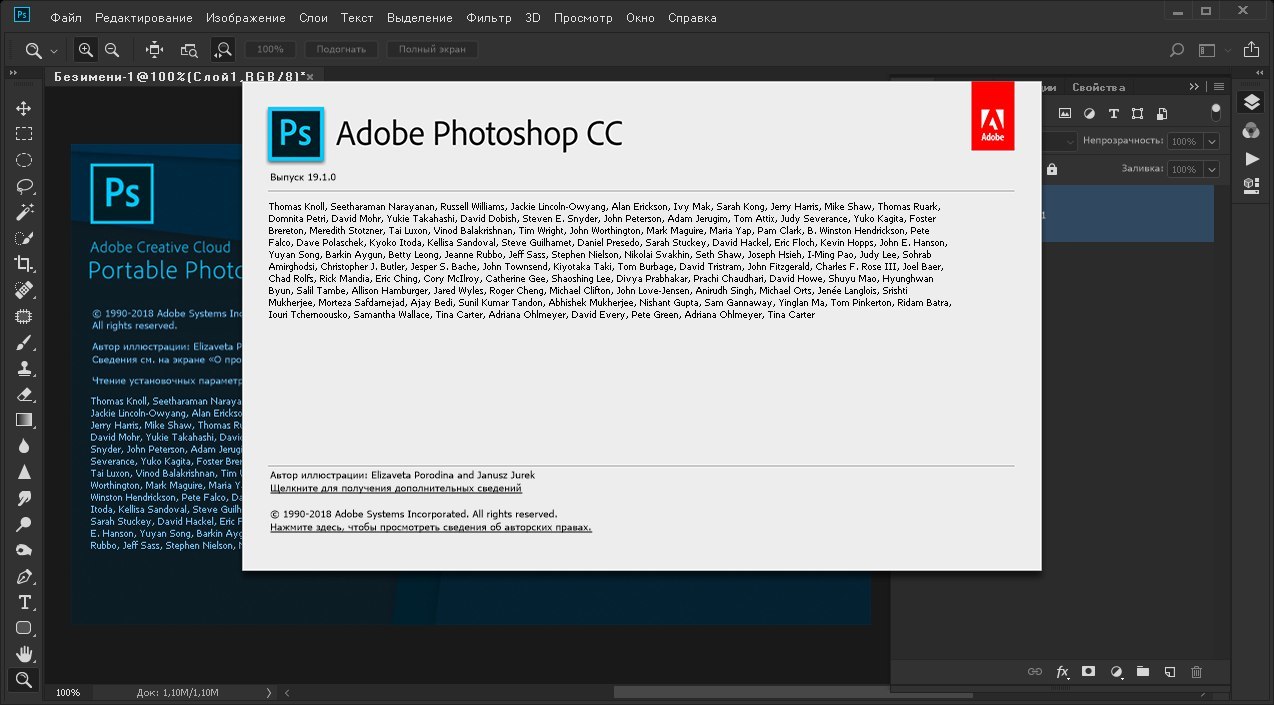Viewport: 1274px width, 705px height.
Task: Toggle the adjustment layer filter
Action: click(x=1089, y=114)
